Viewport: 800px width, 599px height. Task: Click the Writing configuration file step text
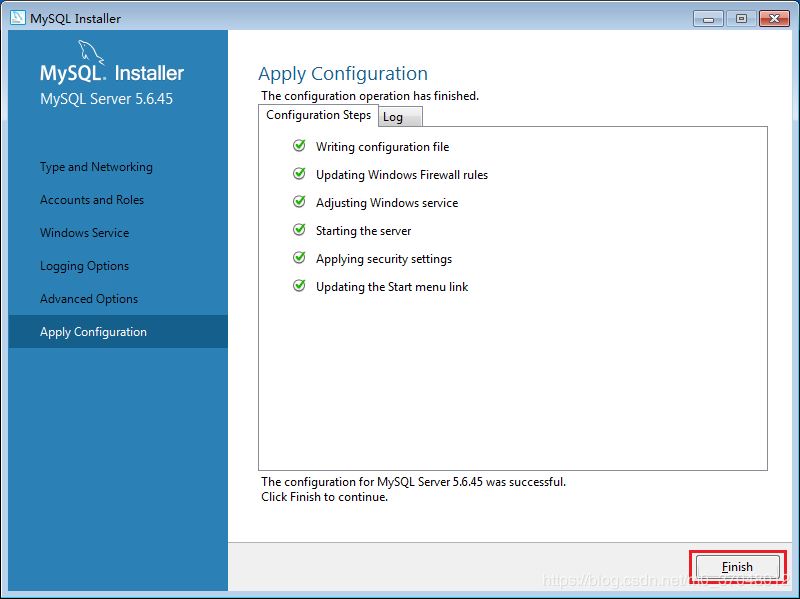[x=382, y=147]
